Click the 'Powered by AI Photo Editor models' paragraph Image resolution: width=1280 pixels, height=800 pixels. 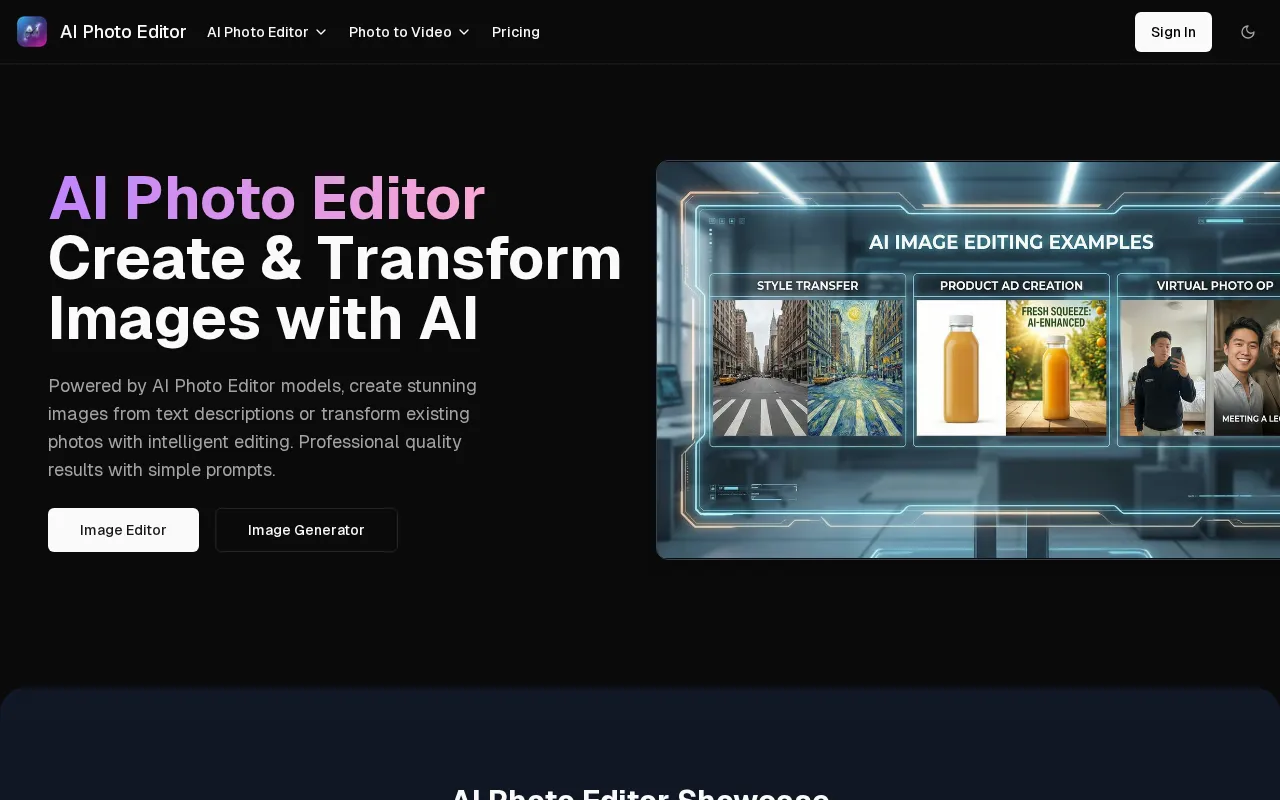click(x=263, y=427)
